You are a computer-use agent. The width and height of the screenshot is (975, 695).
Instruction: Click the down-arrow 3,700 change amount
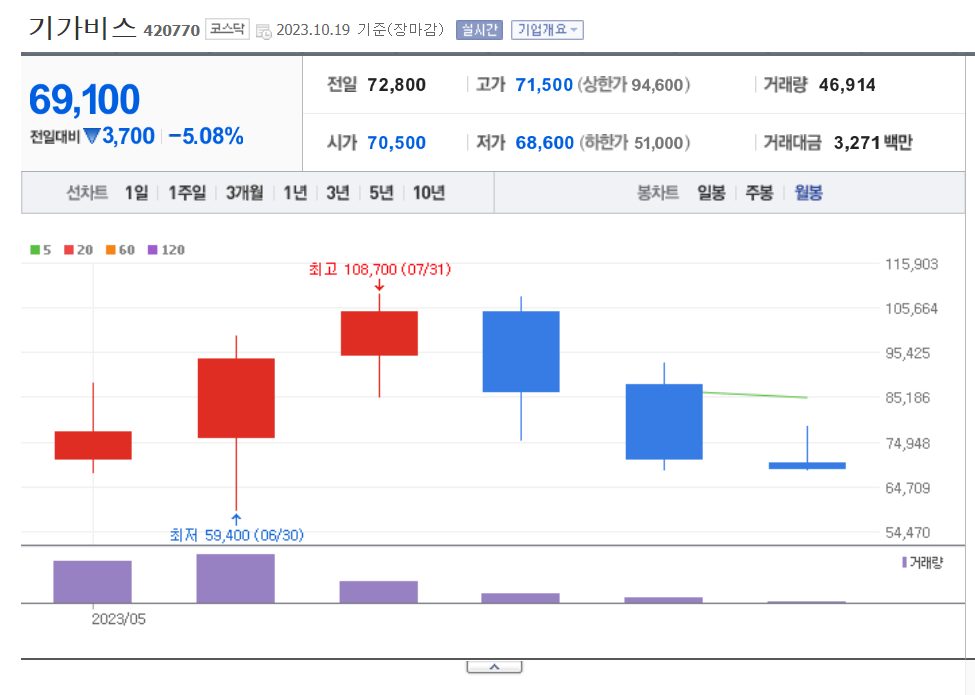pos(119,136)
